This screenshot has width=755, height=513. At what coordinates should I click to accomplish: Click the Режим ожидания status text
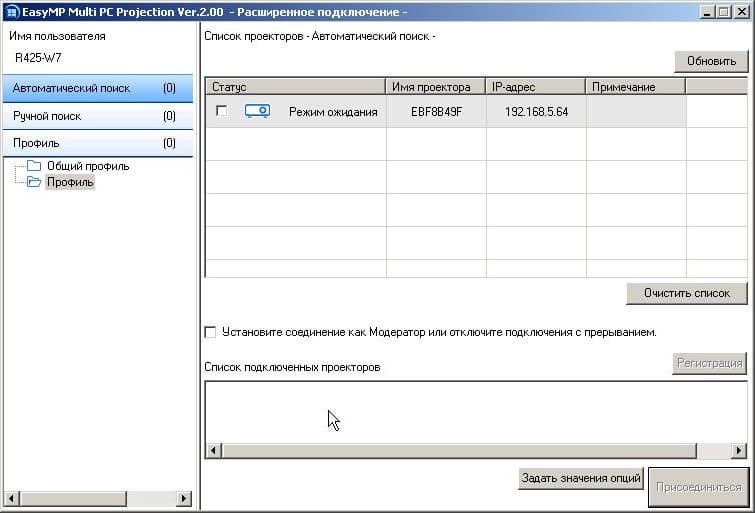(333, 112)
